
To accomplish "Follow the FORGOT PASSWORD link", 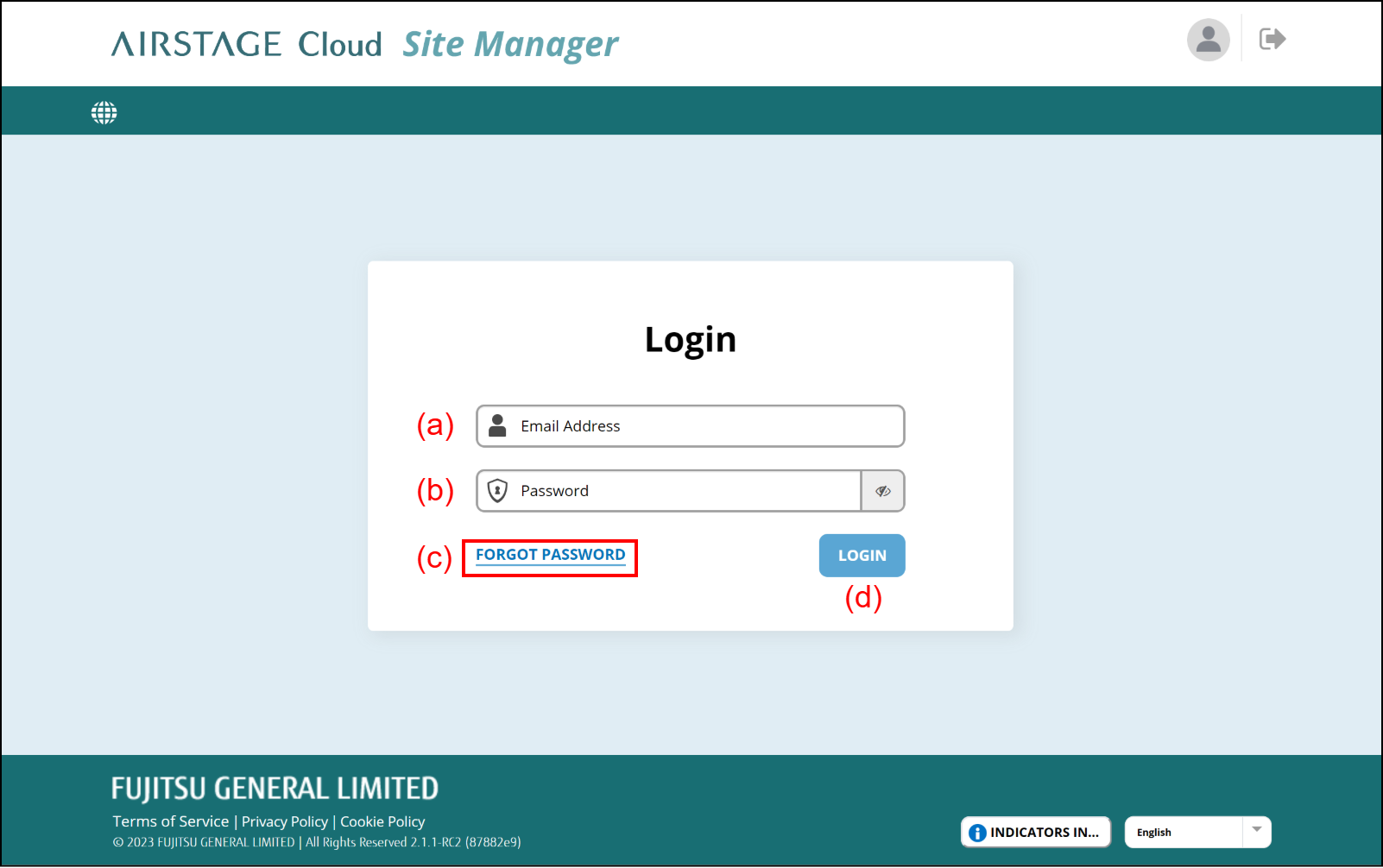I will 550,555.
